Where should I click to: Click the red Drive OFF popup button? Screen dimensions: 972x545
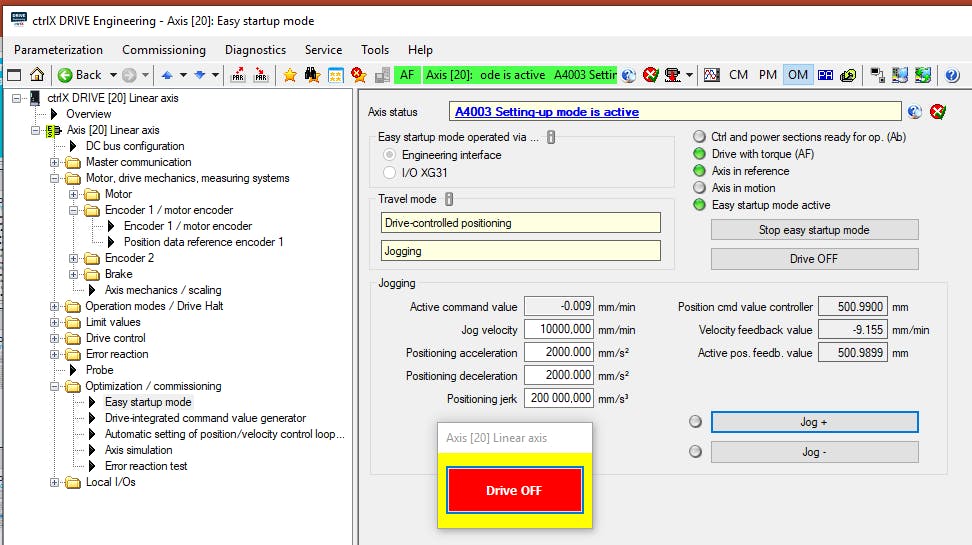(515, 490)
